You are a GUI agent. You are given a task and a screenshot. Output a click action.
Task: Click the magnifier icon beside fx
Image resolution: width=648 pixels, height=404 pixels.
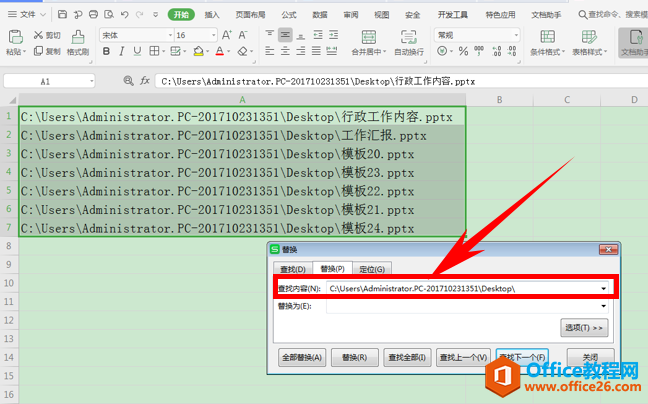[x=129, y=81]
